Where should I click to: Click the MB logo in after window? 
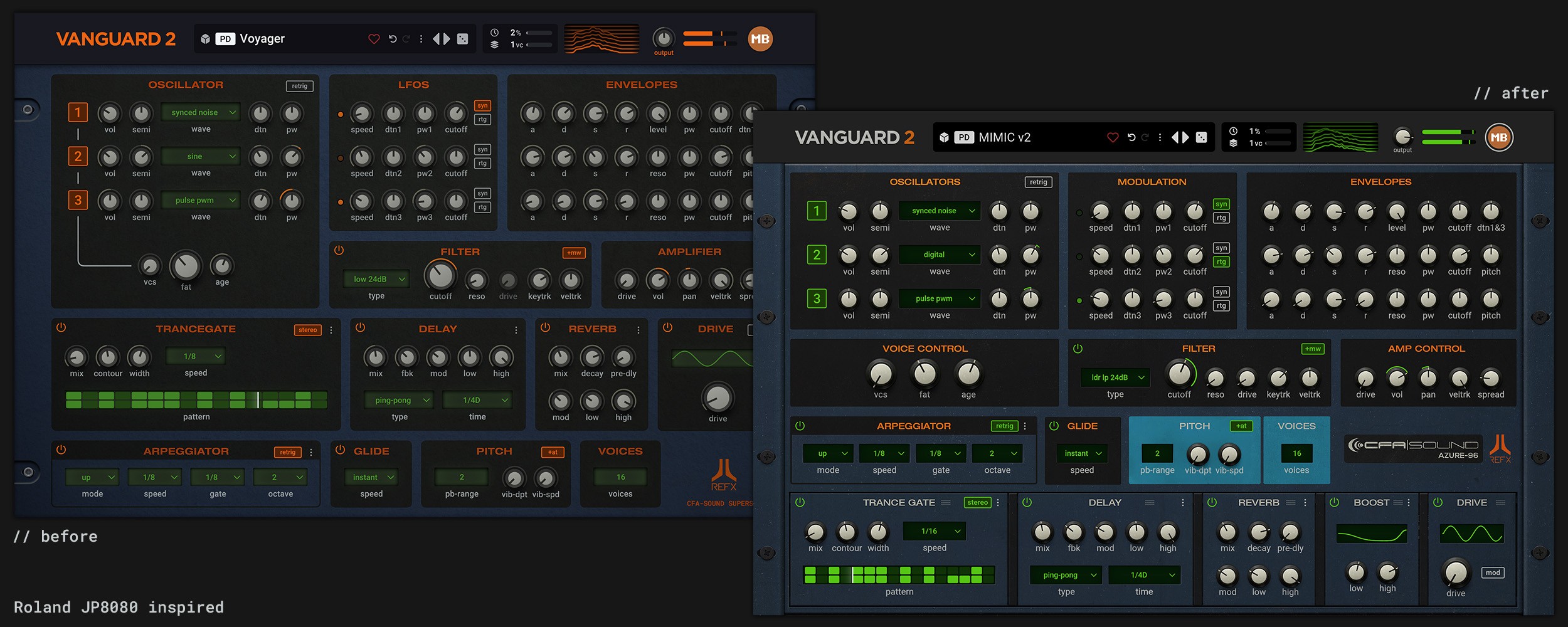1499,137
